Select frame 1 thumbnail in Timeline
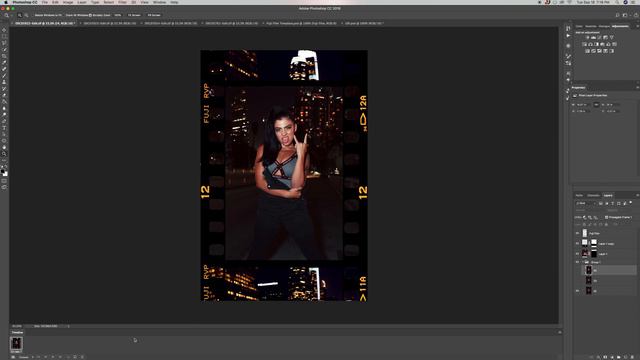Screen dimensions: 640x360 pos(16,344)
